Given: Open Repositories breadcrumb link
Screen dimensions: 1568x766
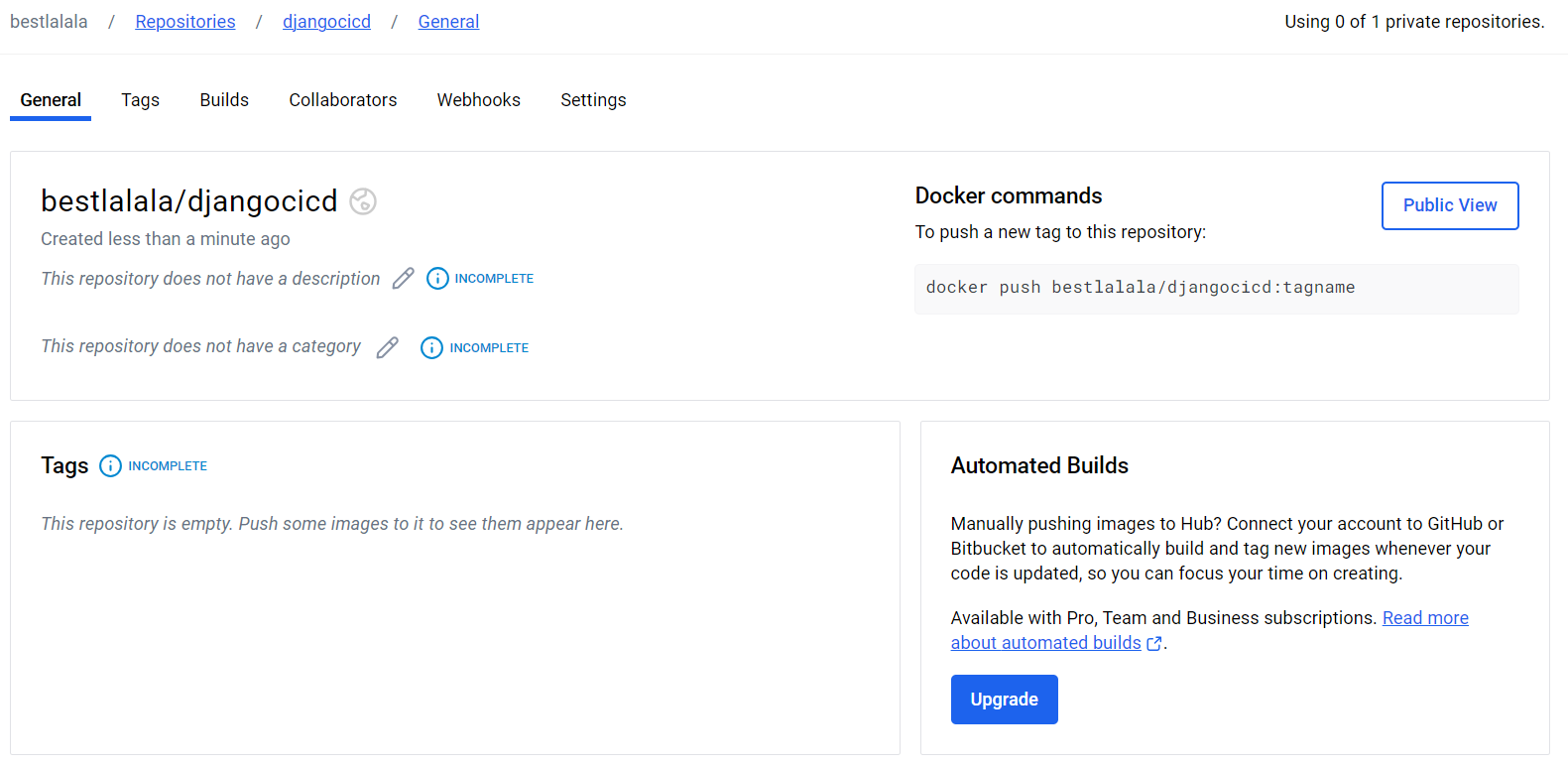Looking at the screenshot, I should click(x=185, y=22).
